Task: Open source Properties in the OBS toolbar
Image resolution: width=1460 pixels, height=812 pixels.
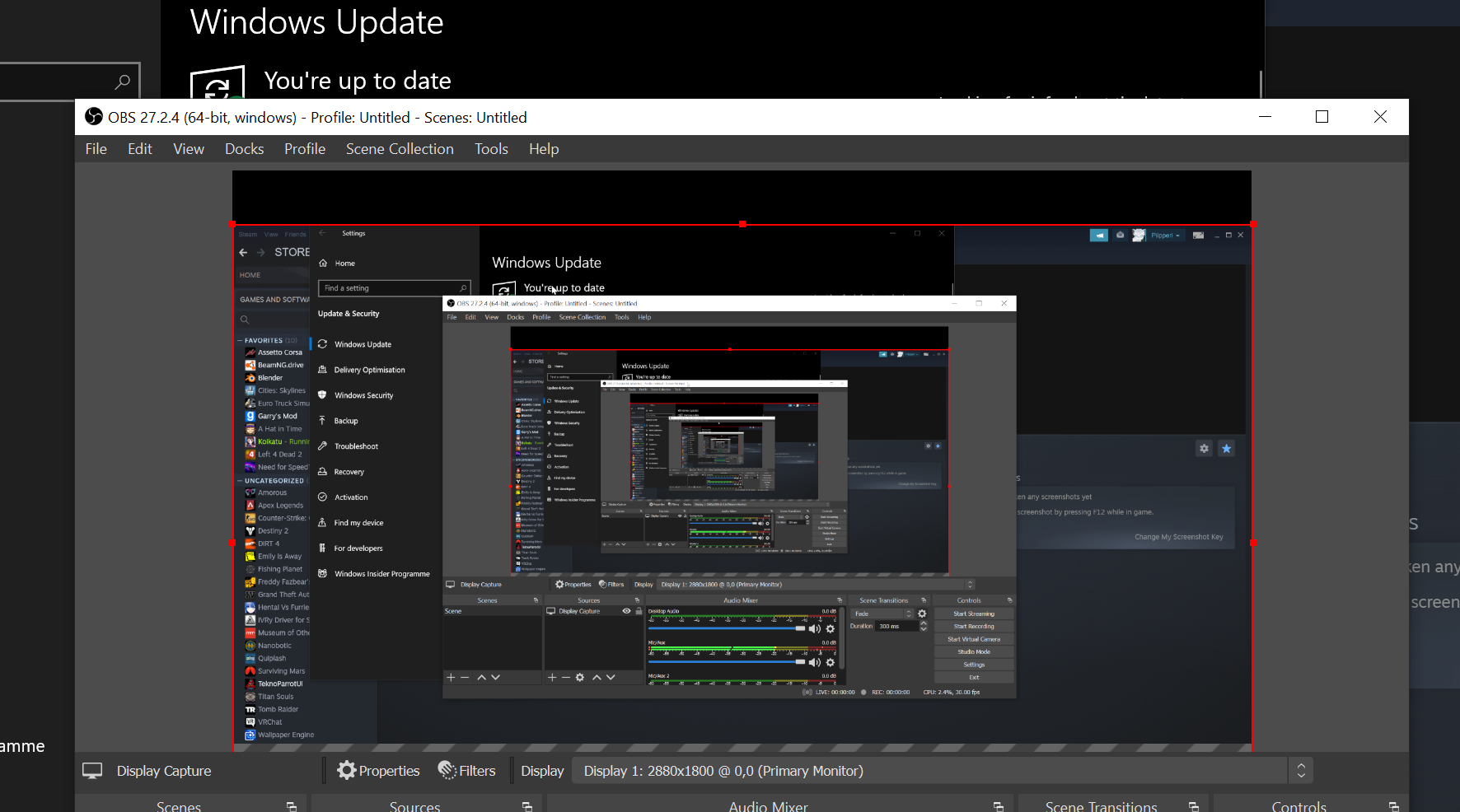Action: coord(378,771)
